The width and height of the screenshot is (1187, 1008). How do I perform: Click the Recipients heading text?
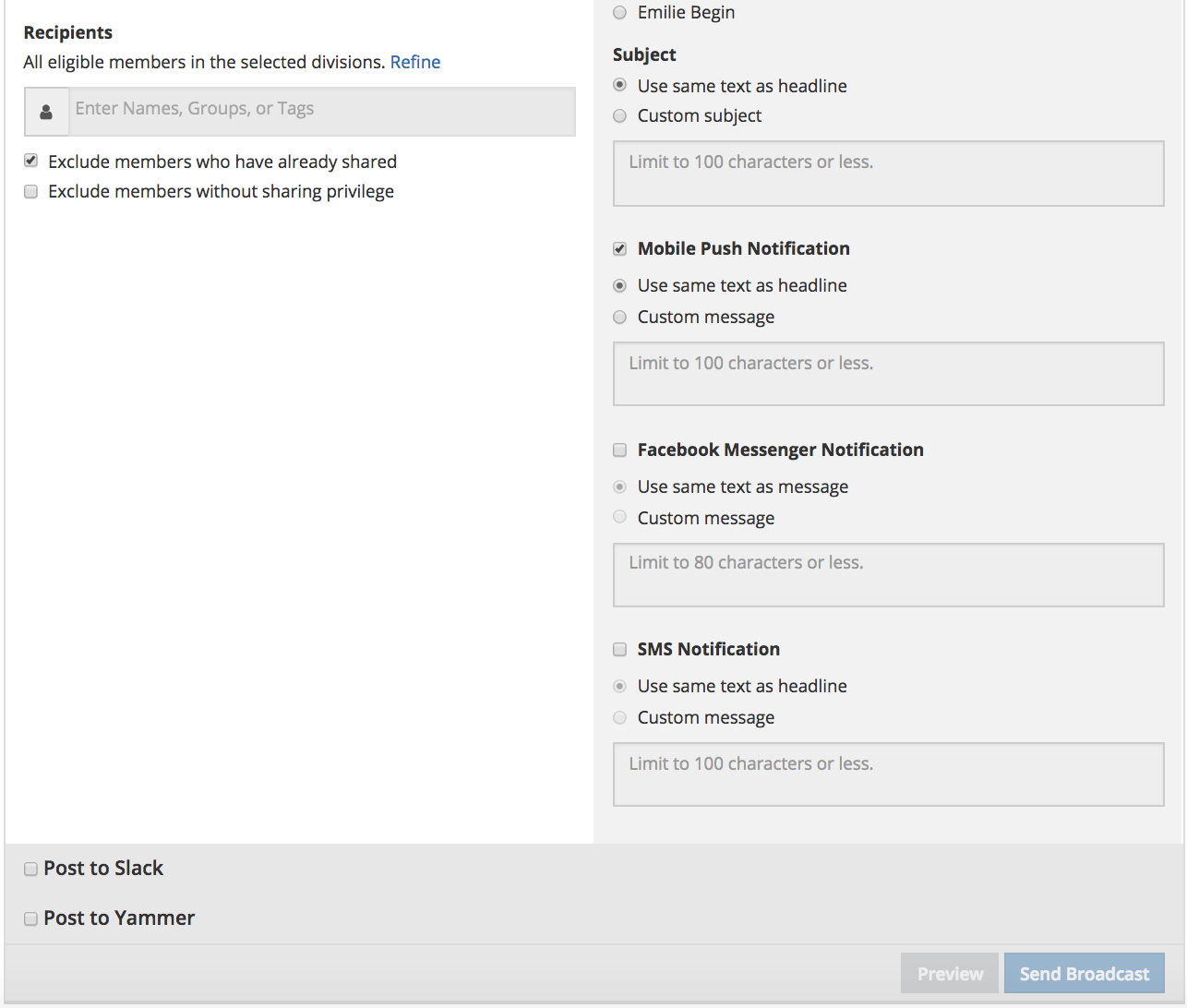tap(68, 32)
